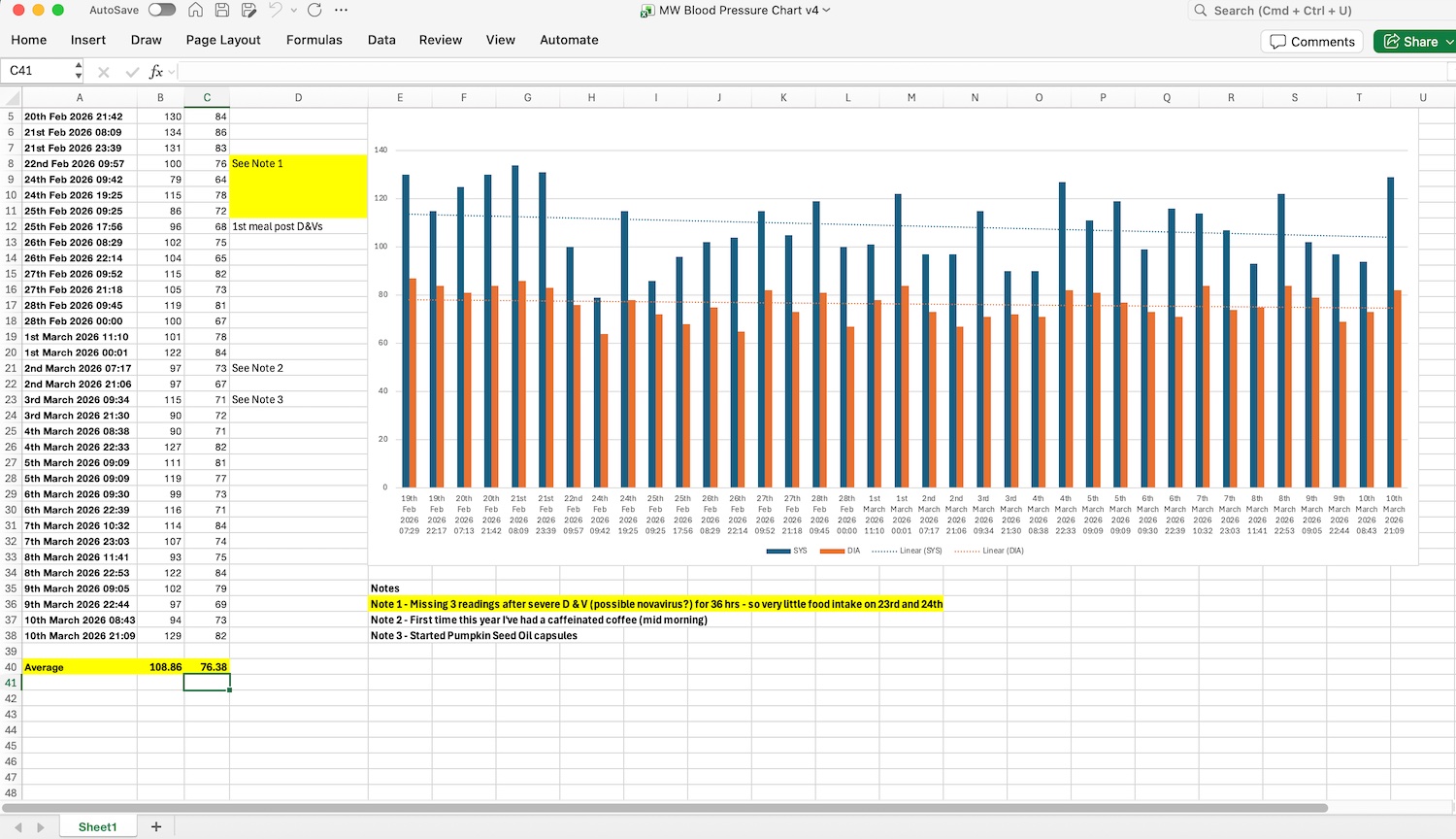This screenshot has height=839, width=1456.
Task: Expand the undo history dropdown arrow
Action: [x=294, y=11]
